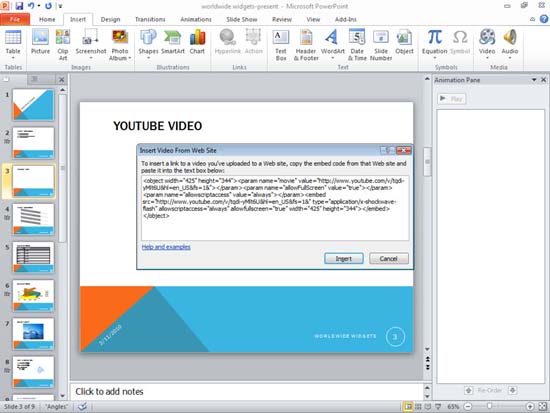
Task: Open the Home tab
Action: pos(47,19)
